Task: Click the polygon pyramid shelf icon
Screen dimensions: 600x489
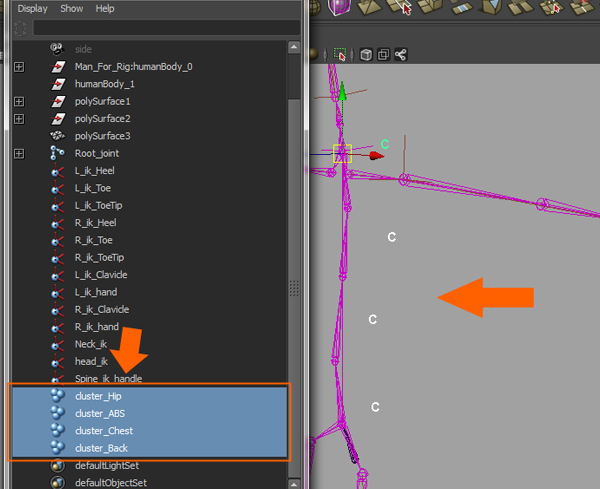Action: click(x=369, y=7)
